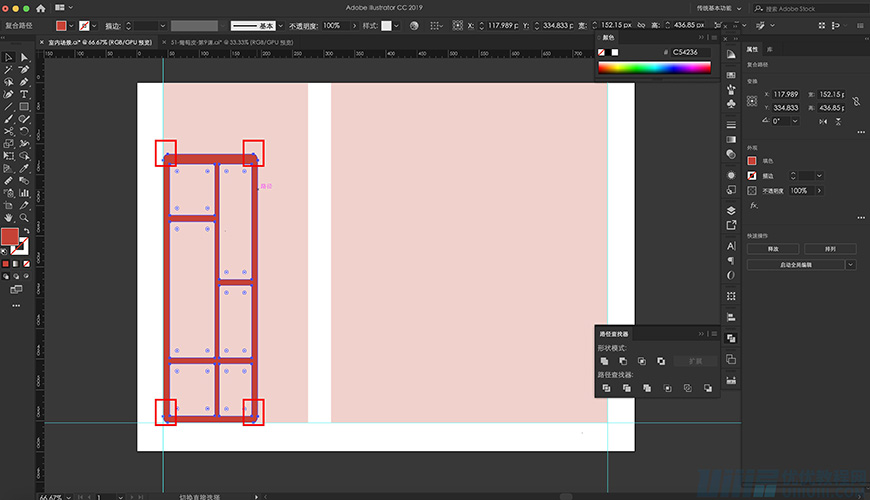Toggle the reference point locator in Properties
The height and width of the screenshot is (500, 870).
tap(753, 101)
